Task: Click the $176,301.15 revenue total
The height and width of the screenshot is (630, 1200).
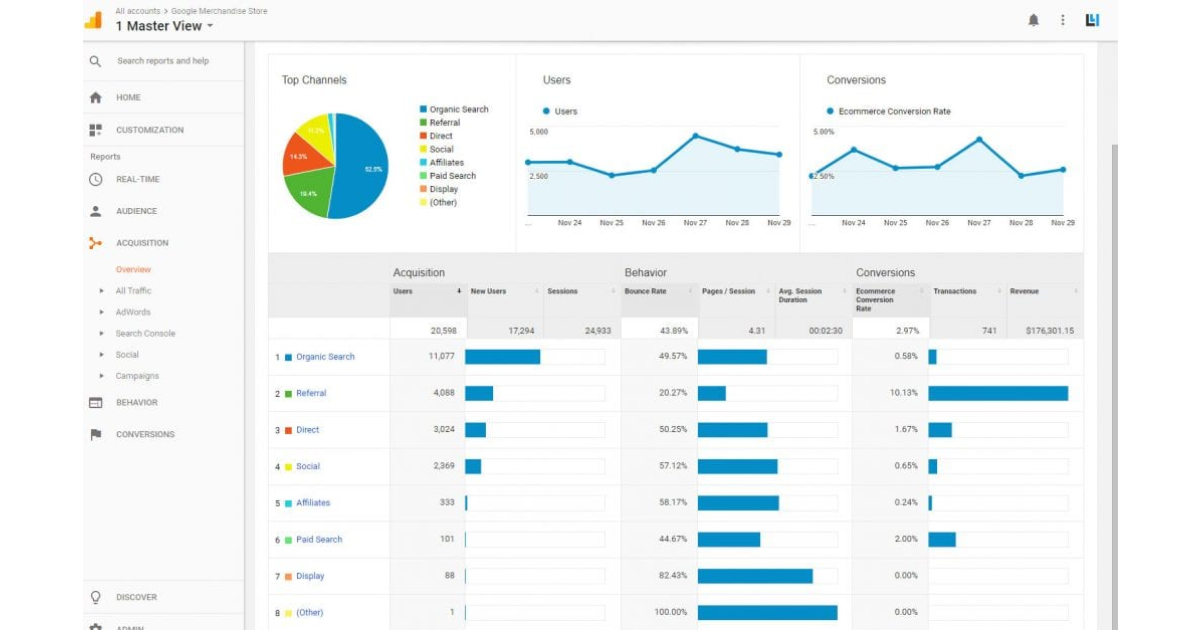Action: coord(1049,330)
